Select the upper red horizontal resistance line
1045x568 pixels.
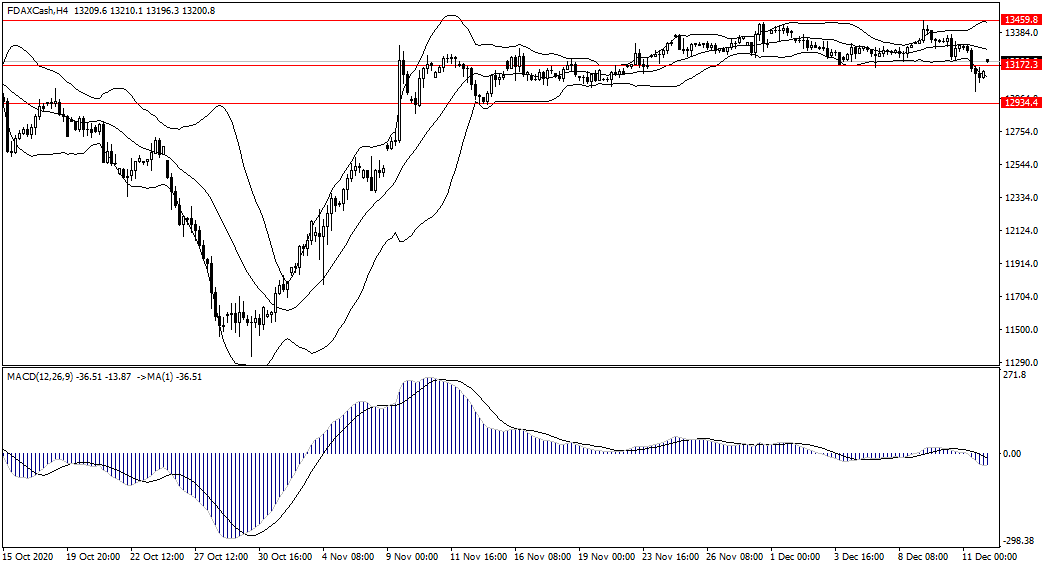pyautogui.click(x=500, y=20)
